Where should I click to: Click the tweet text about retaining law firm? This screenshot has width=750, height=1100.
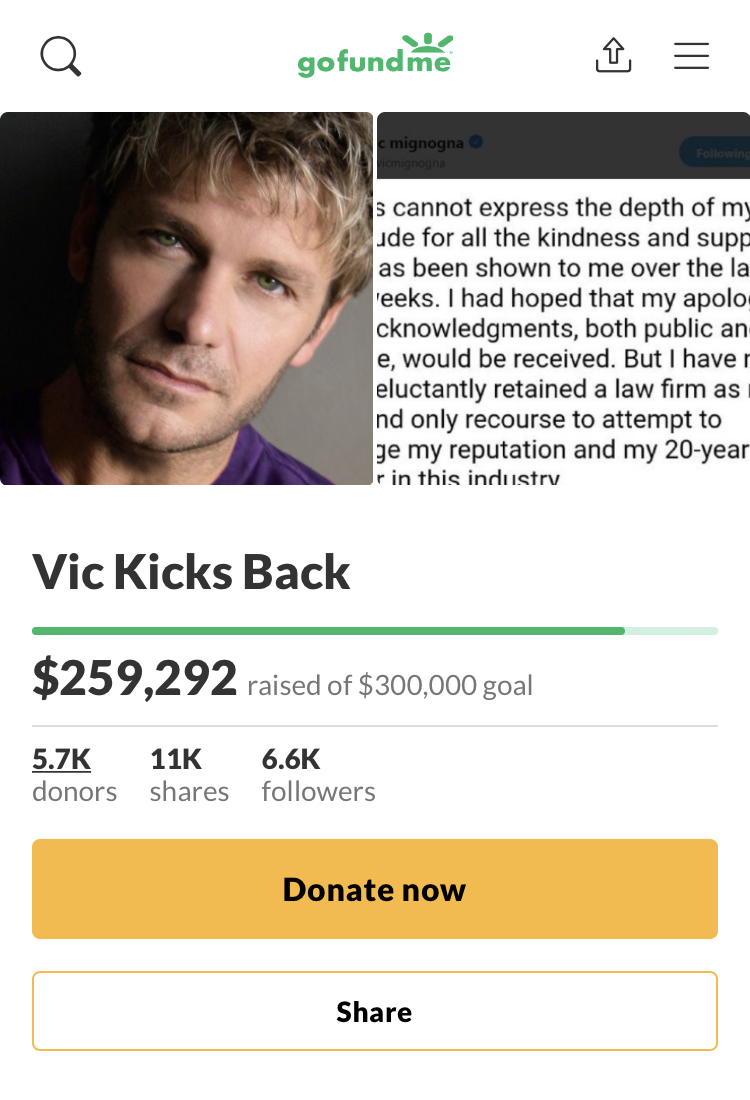coord(558,389)
